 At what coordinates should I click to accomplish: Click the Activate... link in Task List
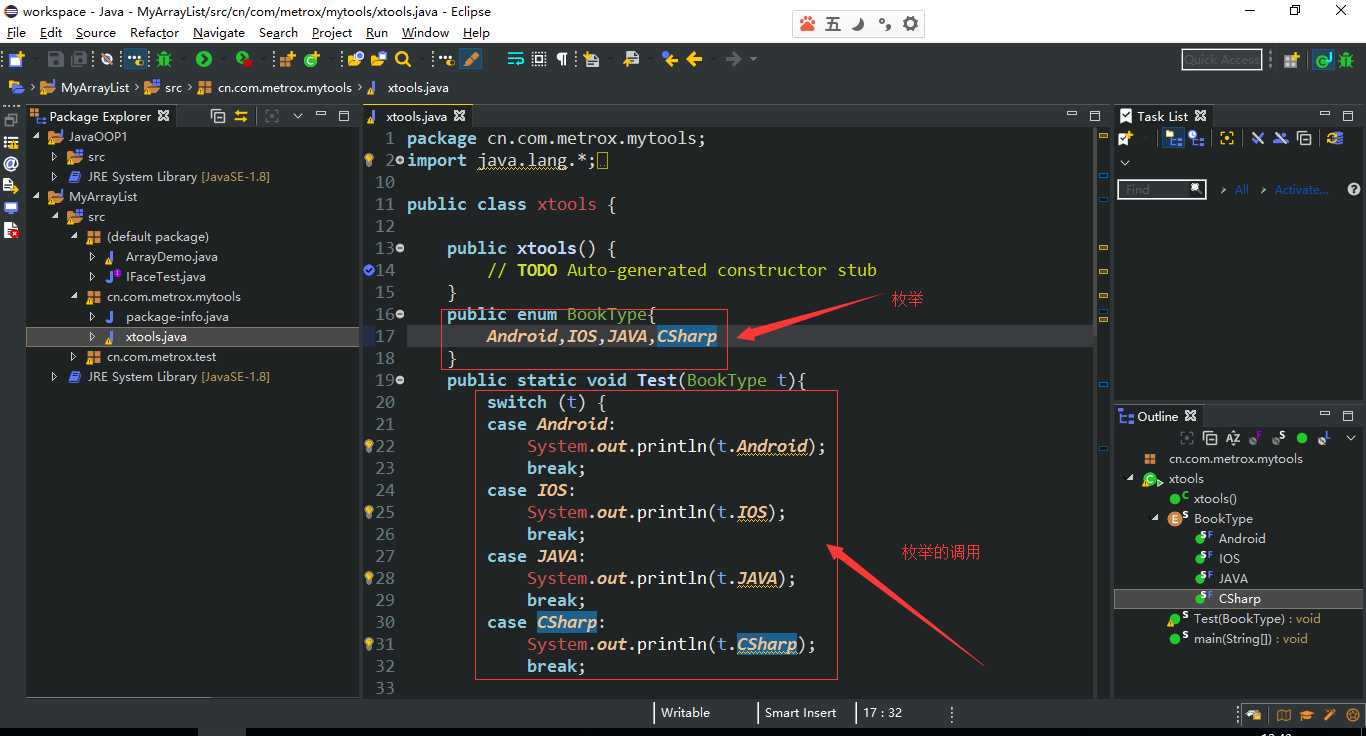(x=1301, y=189)
